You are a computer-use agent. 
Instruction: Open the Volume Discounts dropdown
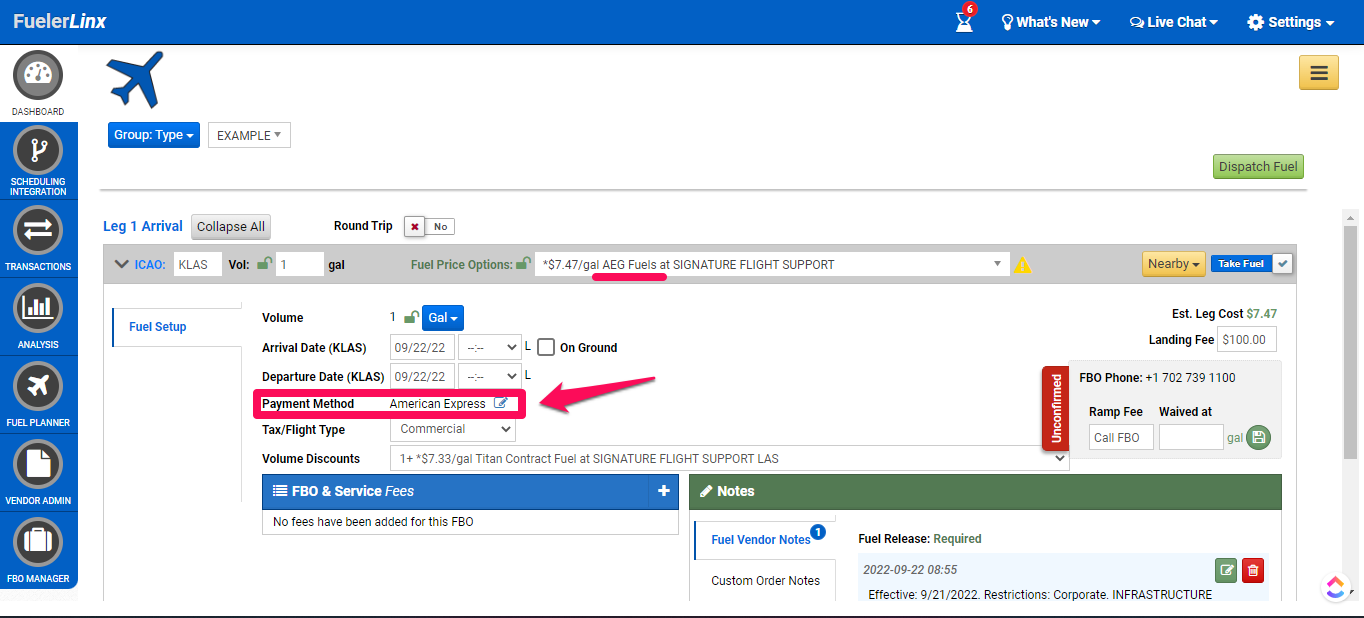tap(729, 458)
